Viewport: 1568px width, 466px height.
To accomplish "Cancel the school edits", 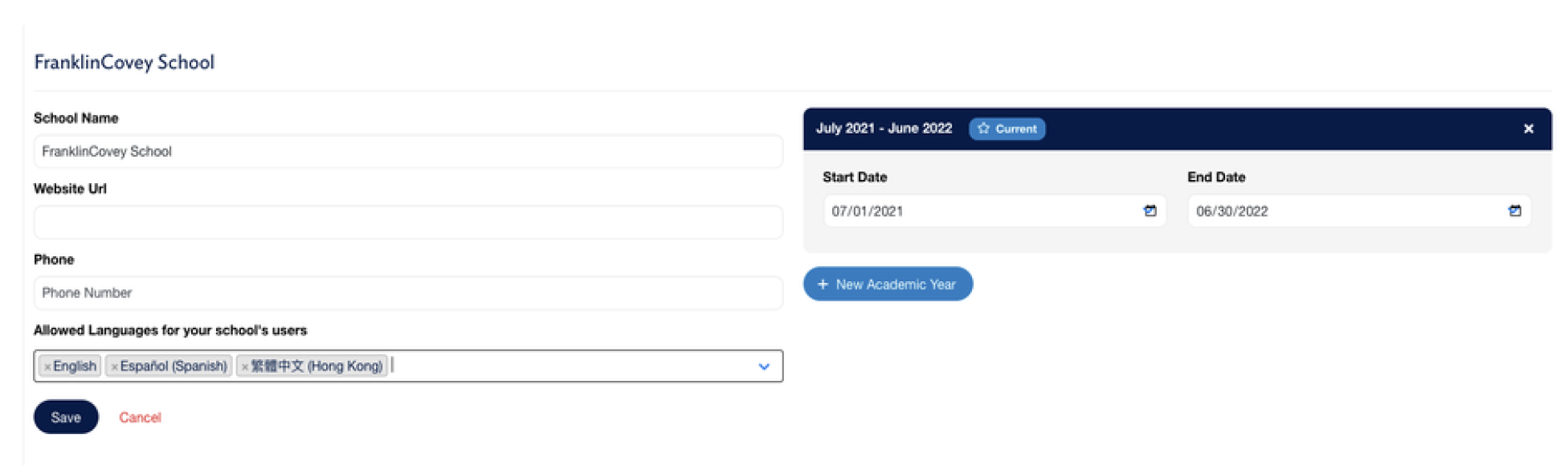I will click(140, 418).
